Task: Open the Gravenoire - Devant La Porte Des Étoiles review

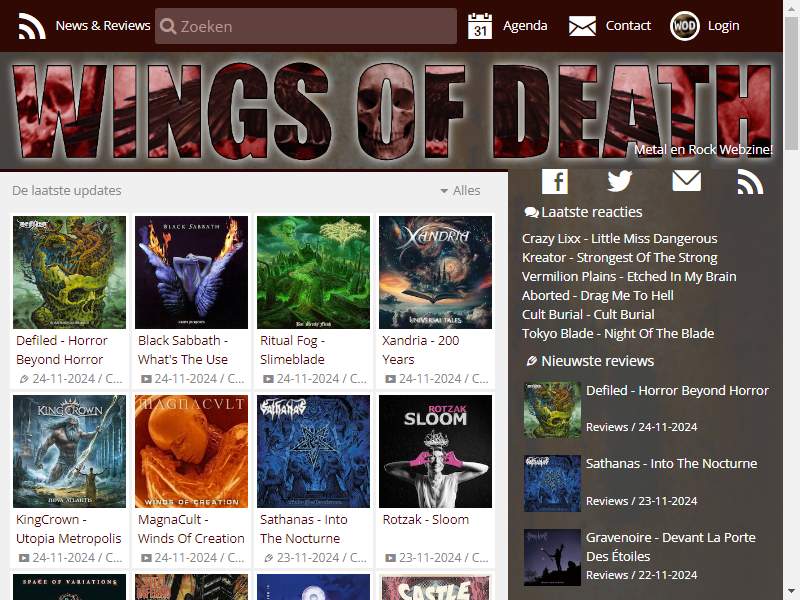Action: click(x=670, y=547)
